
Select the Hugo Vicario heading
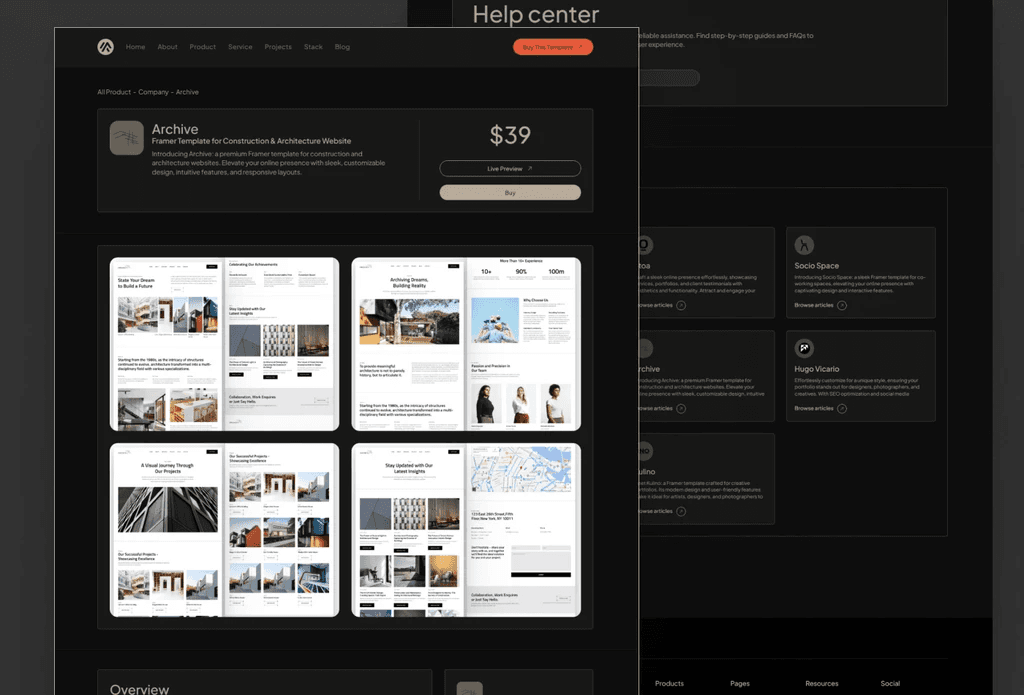pyautogui.click(x=816, y=369)
